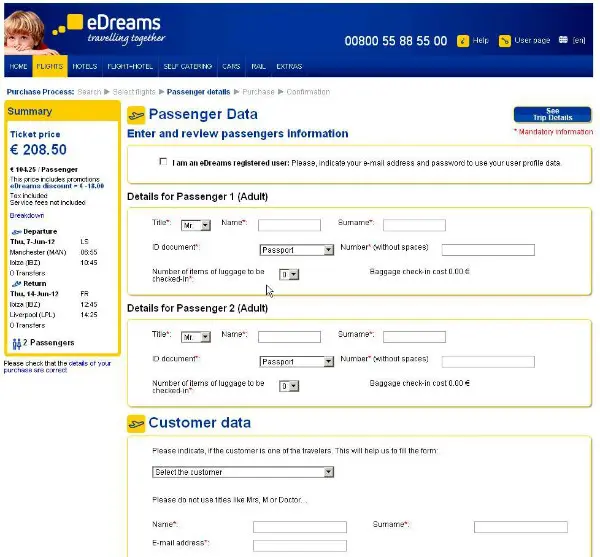Expand the Select the customer dropdown
Screen dimensions: 600x557
(243, 472)
